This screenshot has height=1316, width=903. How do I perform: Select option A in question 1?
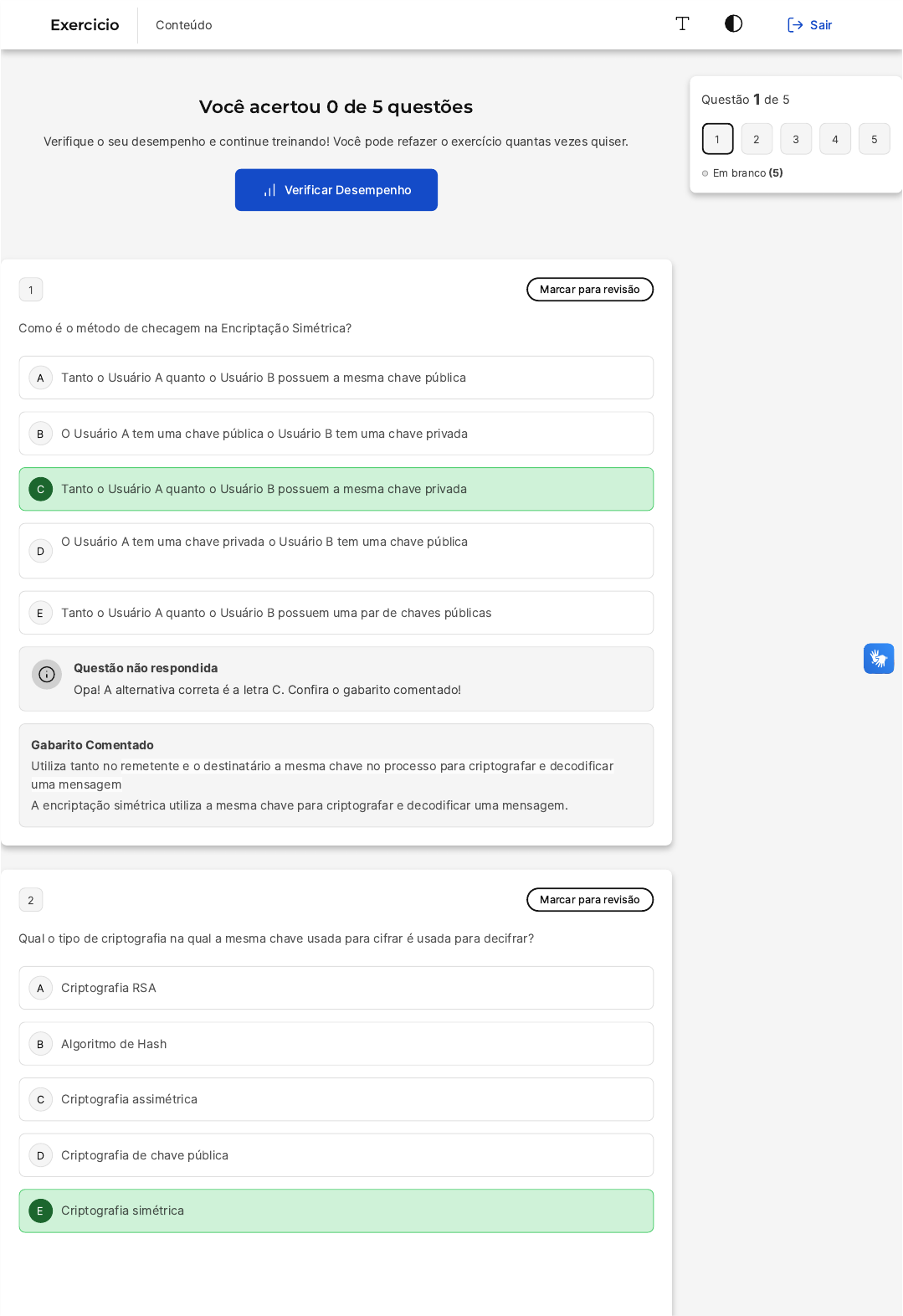[x=336, y=378]
